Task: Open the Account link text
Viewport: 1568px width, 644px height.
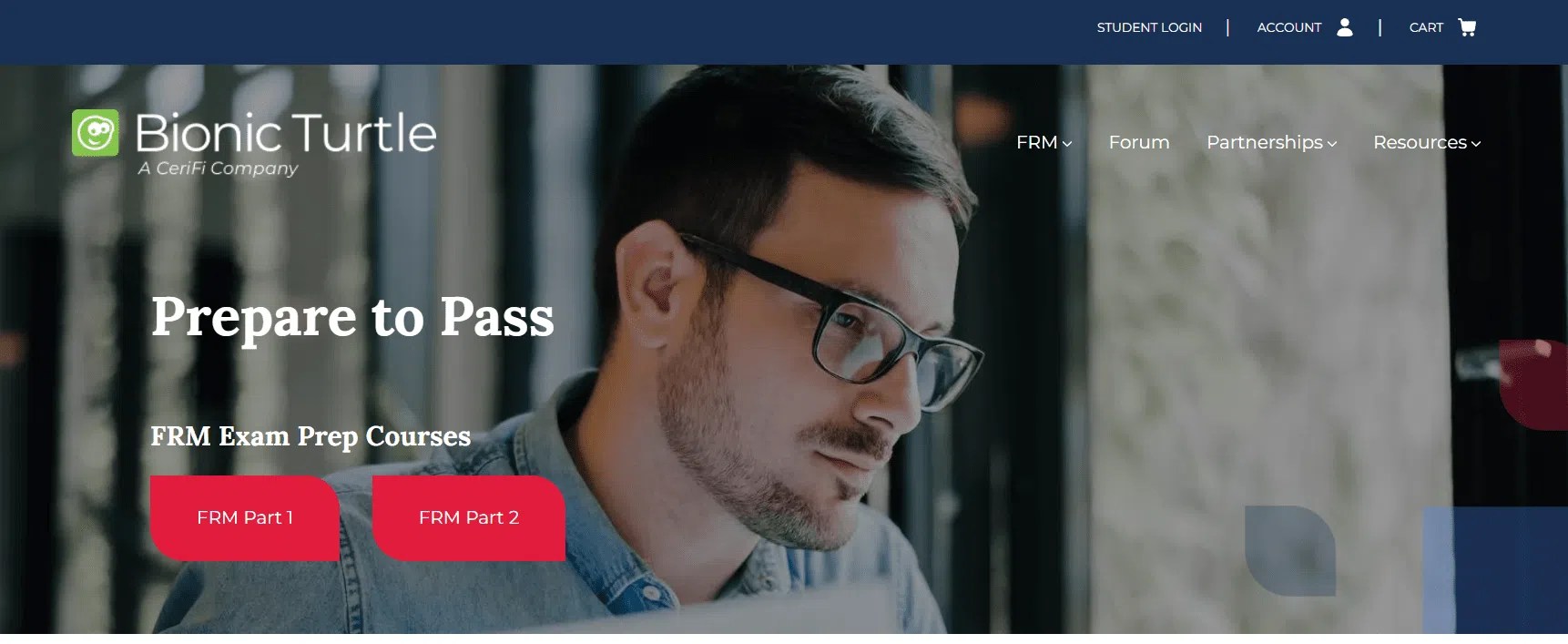Action: click(1288, 27)
